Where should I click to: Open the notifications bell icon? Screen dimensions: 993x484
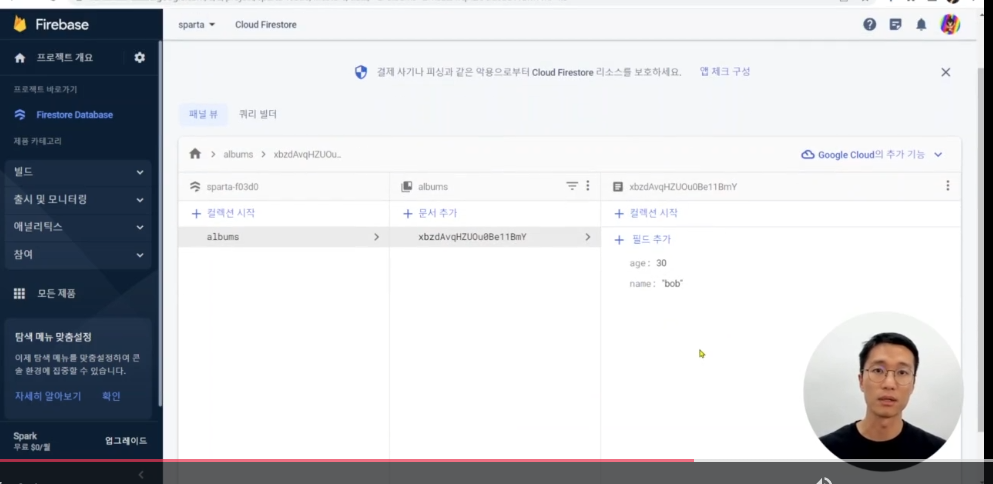click(x=921, y=25)
